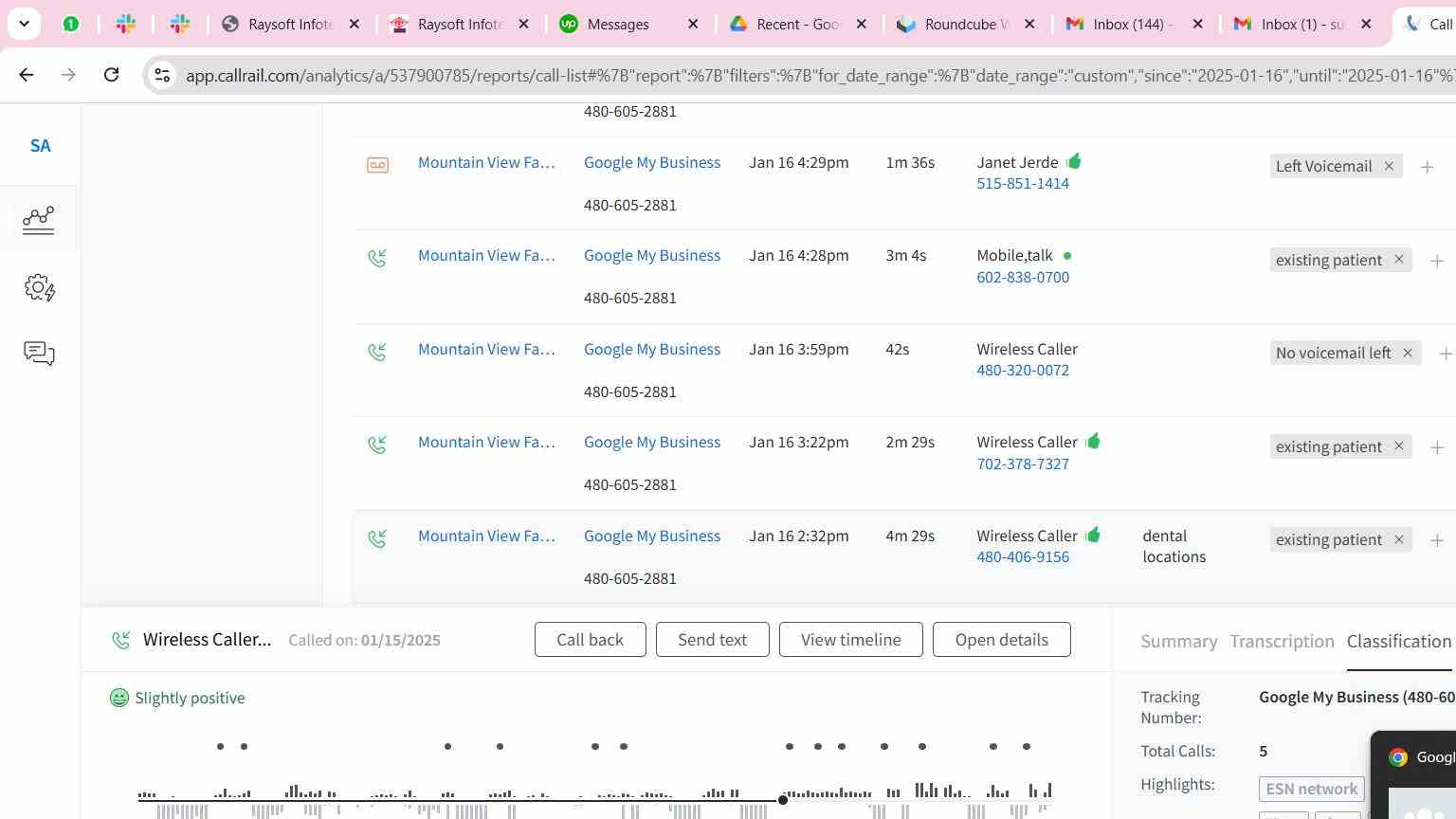Open the chat messages sidebar icon
Screen dimensions: 1456x819
tap(39, 354)
